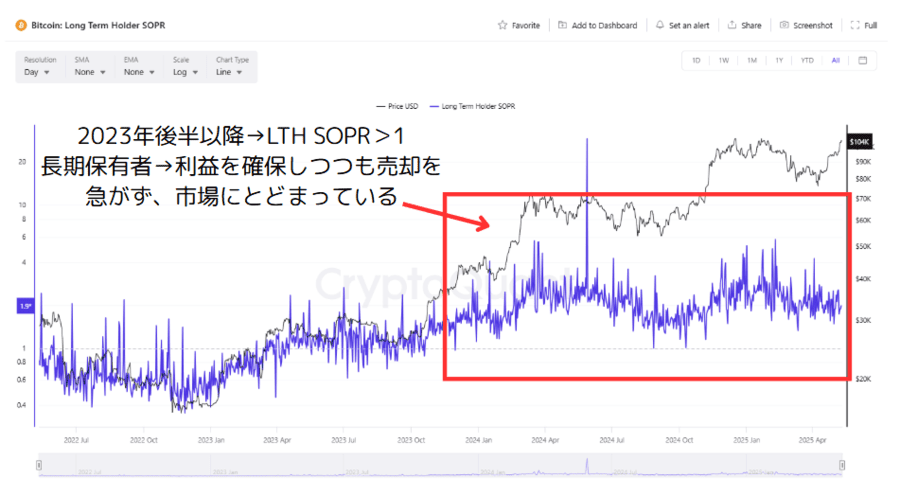The image size is (900, 479).
Task: Select the All time range
Action: coord(836,60)
